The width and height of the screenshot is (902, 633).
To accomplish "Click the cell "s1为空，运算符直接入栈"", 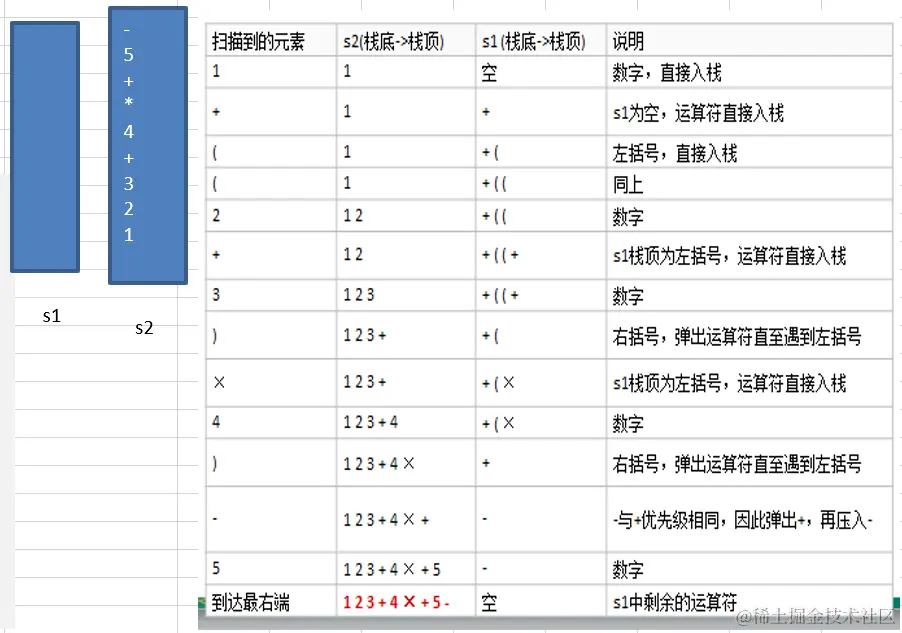I will pos(749,112).
